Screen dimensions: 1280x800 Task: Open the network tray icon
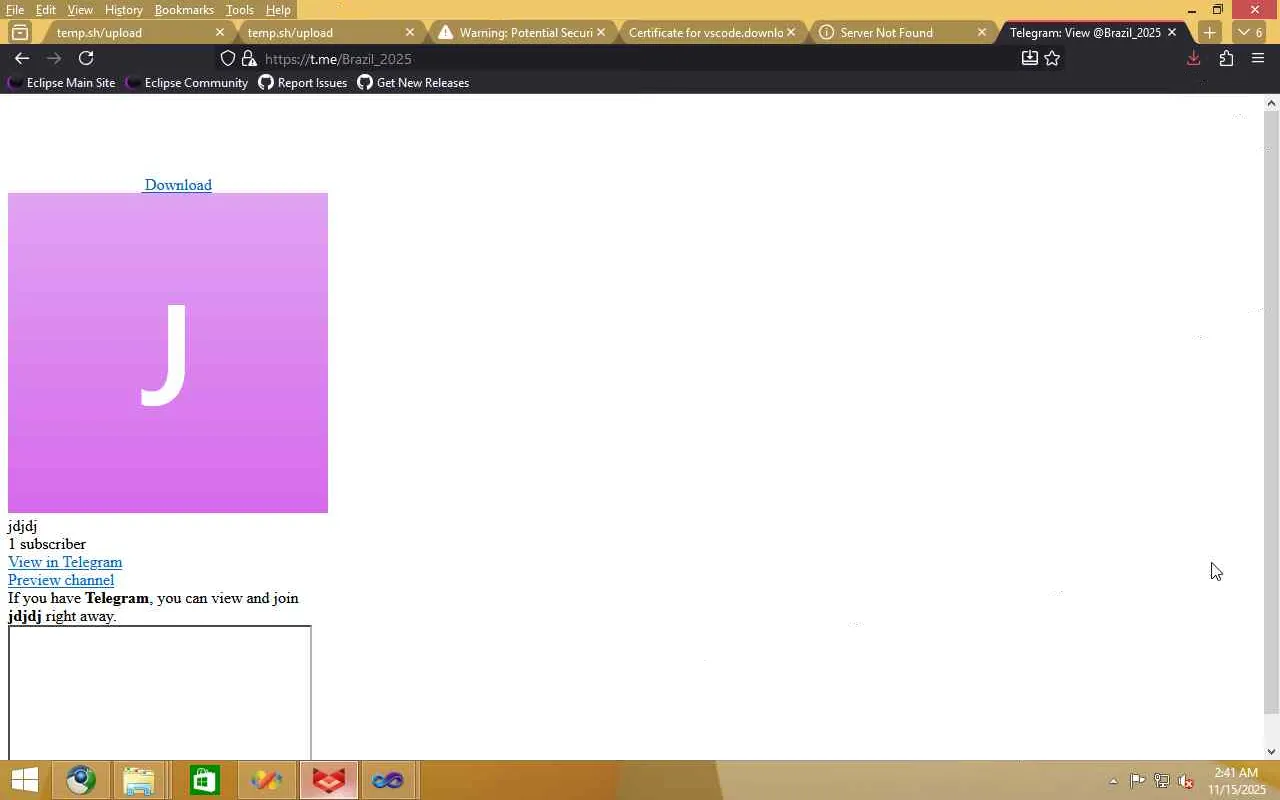1162,781
